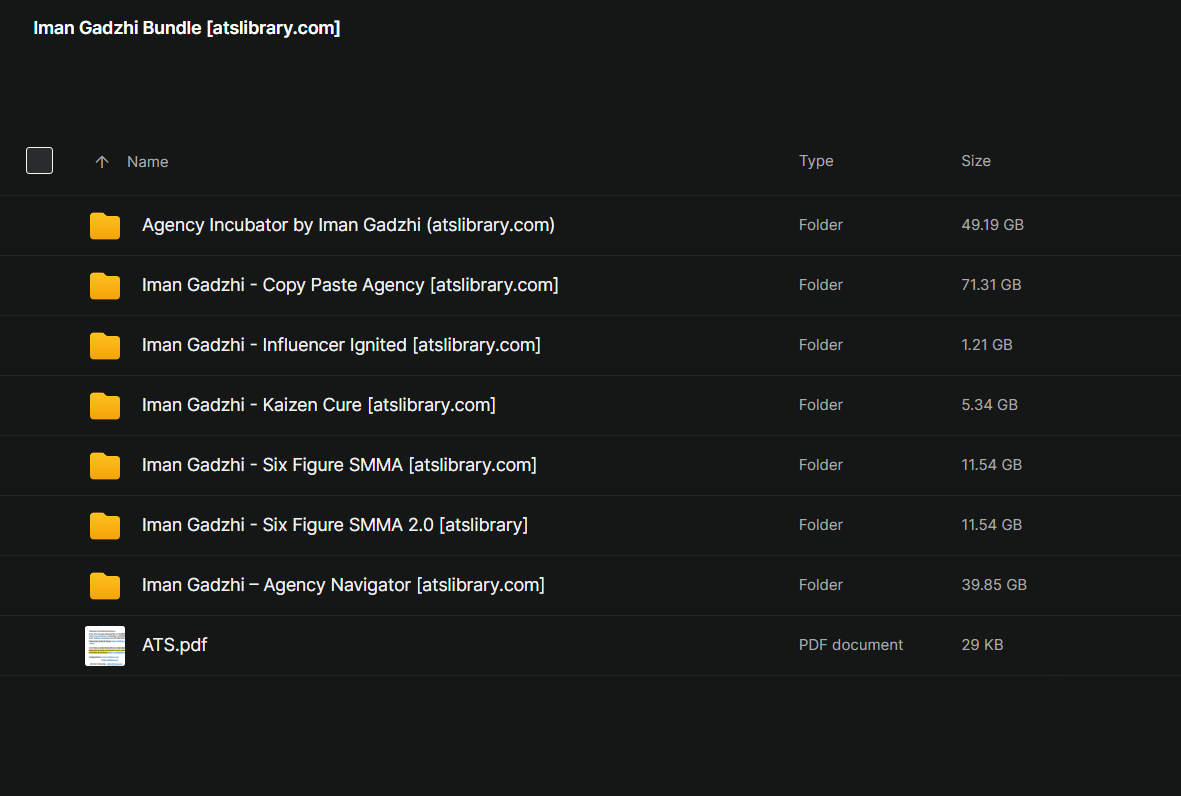Click the folder icon for Agency Navigator
Image resolution: width=1181 pixels, height=796 pixels.
pyautogui.click(x=105, y=585)
